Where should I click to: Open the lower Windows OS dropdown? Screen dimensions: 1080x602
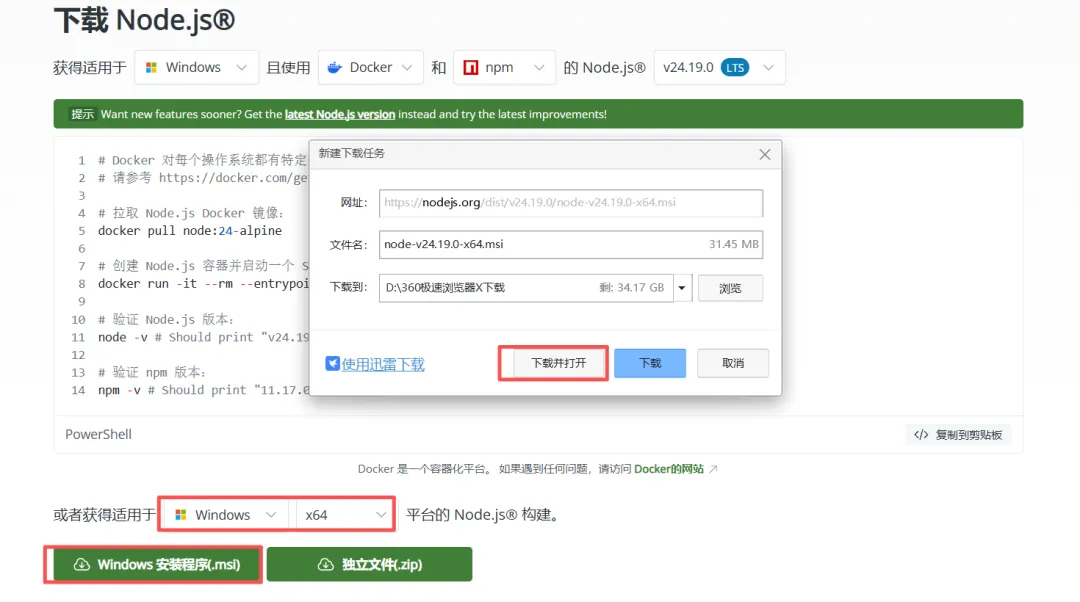click(x=227, y=515)
